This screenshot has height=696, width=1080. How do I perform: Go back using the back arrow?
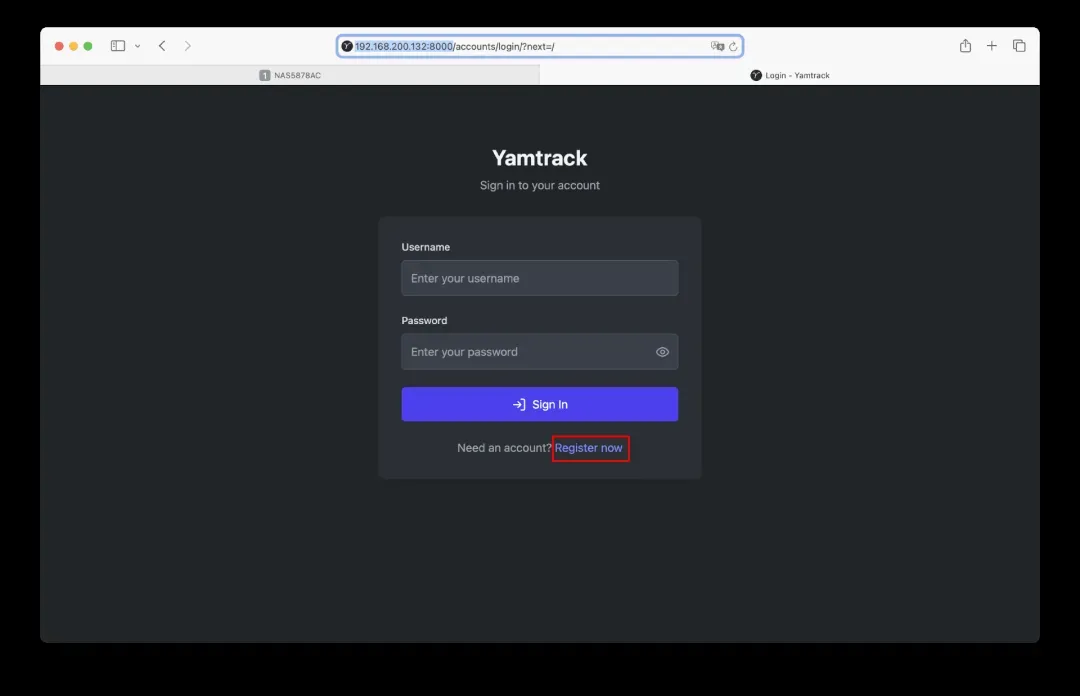point(162,46)
